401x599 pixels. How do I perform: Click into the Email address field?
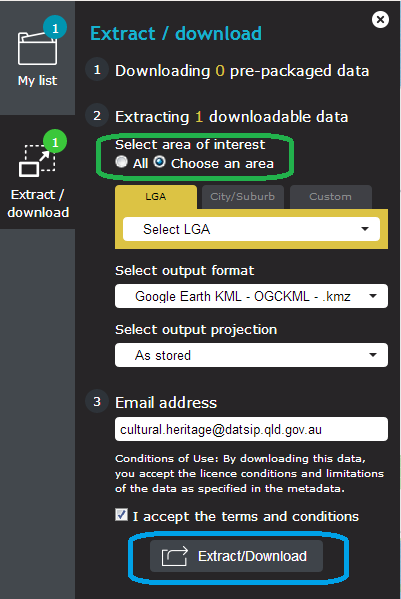(x=251, y=429)
